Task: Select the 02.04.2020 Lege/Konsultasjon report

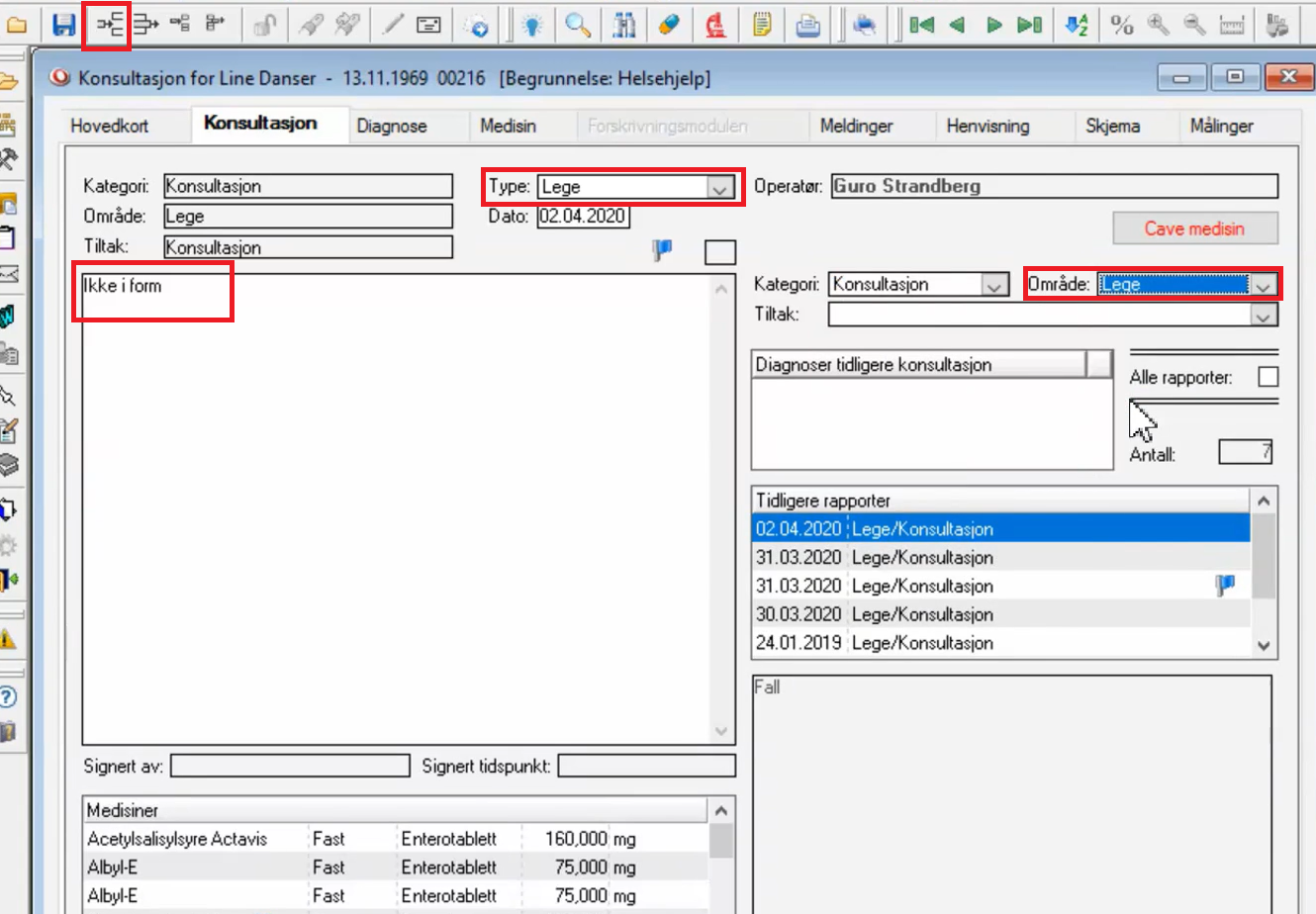Action: [1001, 529]
